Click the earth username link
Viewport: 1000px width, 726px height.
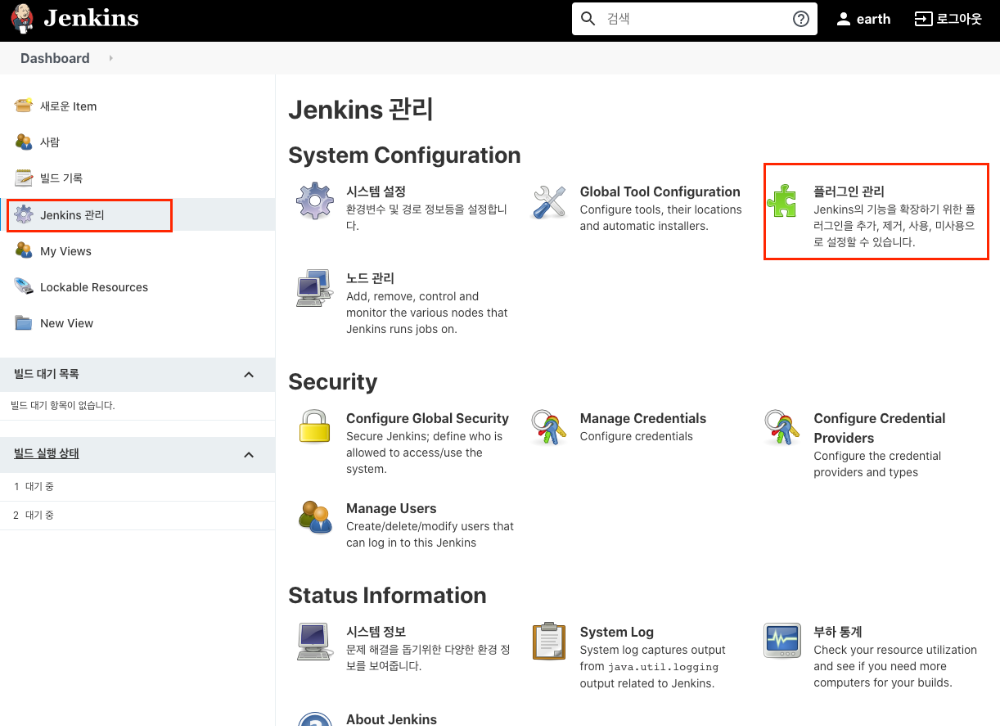tap(873, 19)
